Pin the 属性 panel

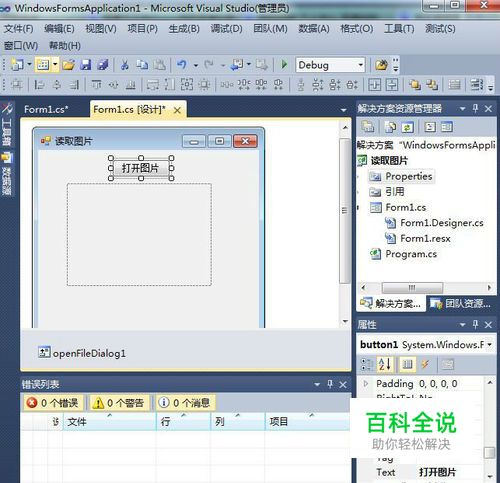476,324
